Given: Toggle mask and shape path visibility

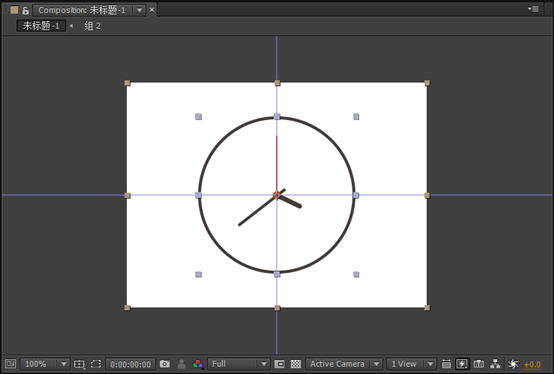Looking at the screenshot, I should (96, 364).
